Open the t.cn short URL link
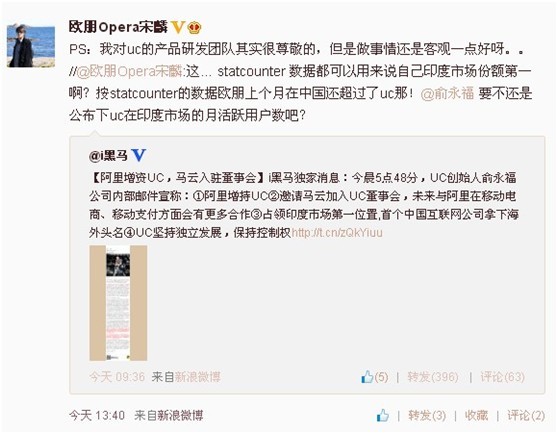Viewport: 558px width, 434px height. 337,233
